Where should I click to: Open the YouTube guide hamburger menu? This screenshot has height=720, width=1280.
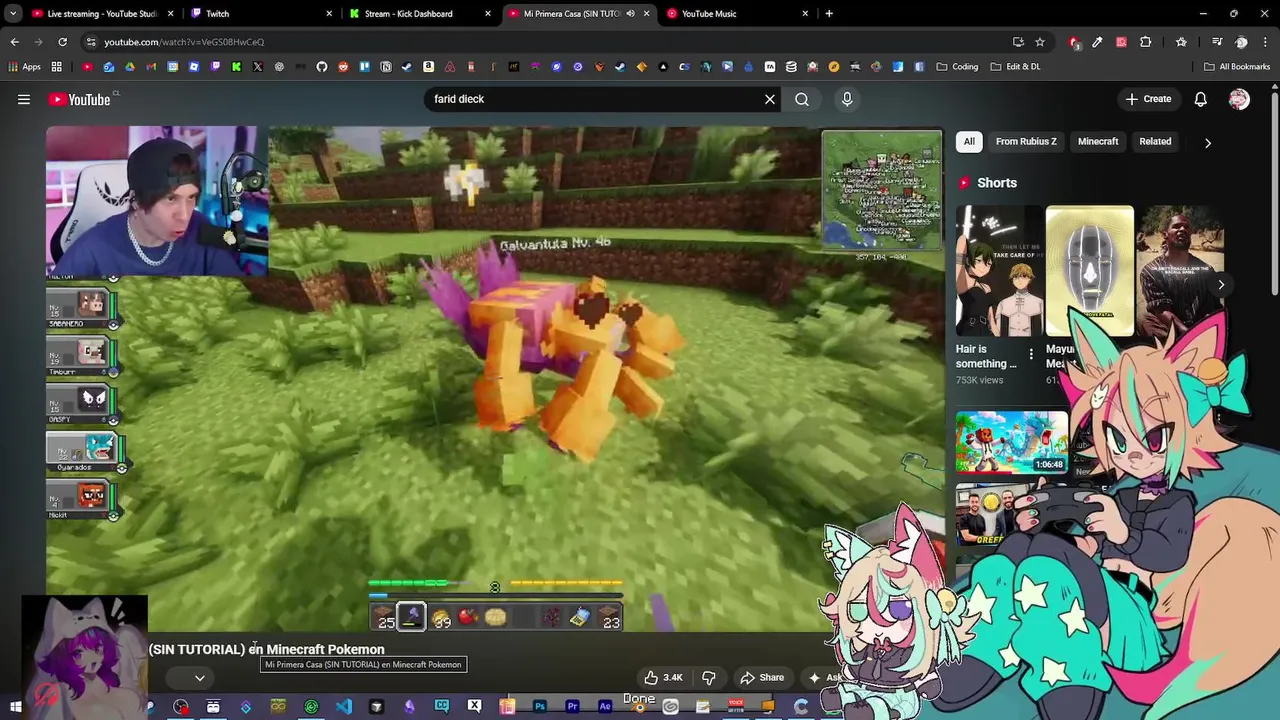click(24, 99)
